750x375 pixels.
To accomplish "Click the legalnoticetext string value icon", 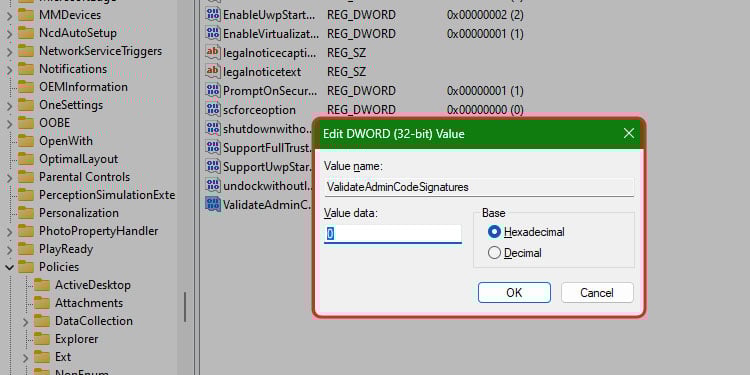I will (x=212, y=72).
